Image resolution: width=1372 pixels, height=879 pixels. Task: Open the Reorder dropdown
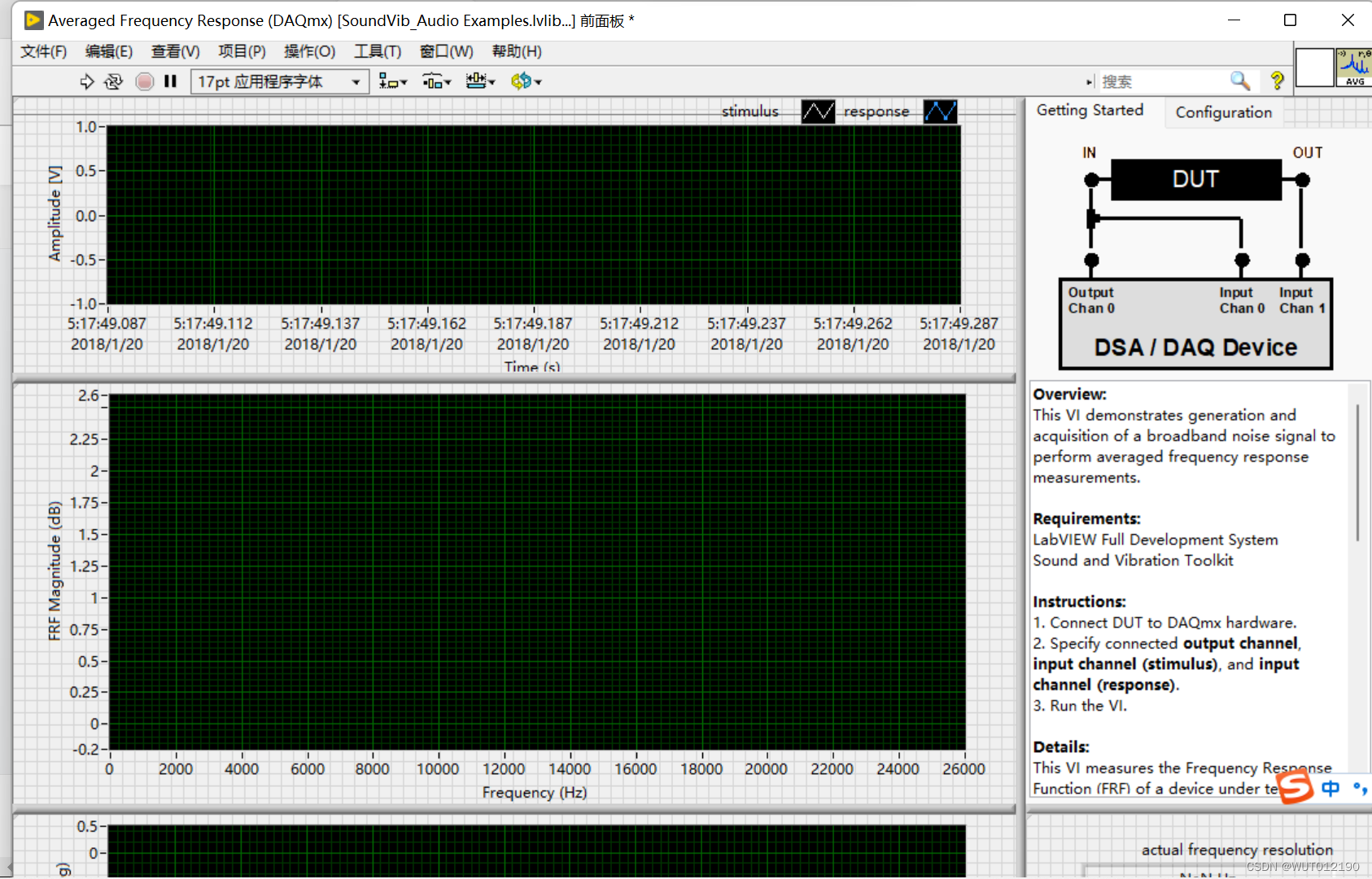(526, 81)
